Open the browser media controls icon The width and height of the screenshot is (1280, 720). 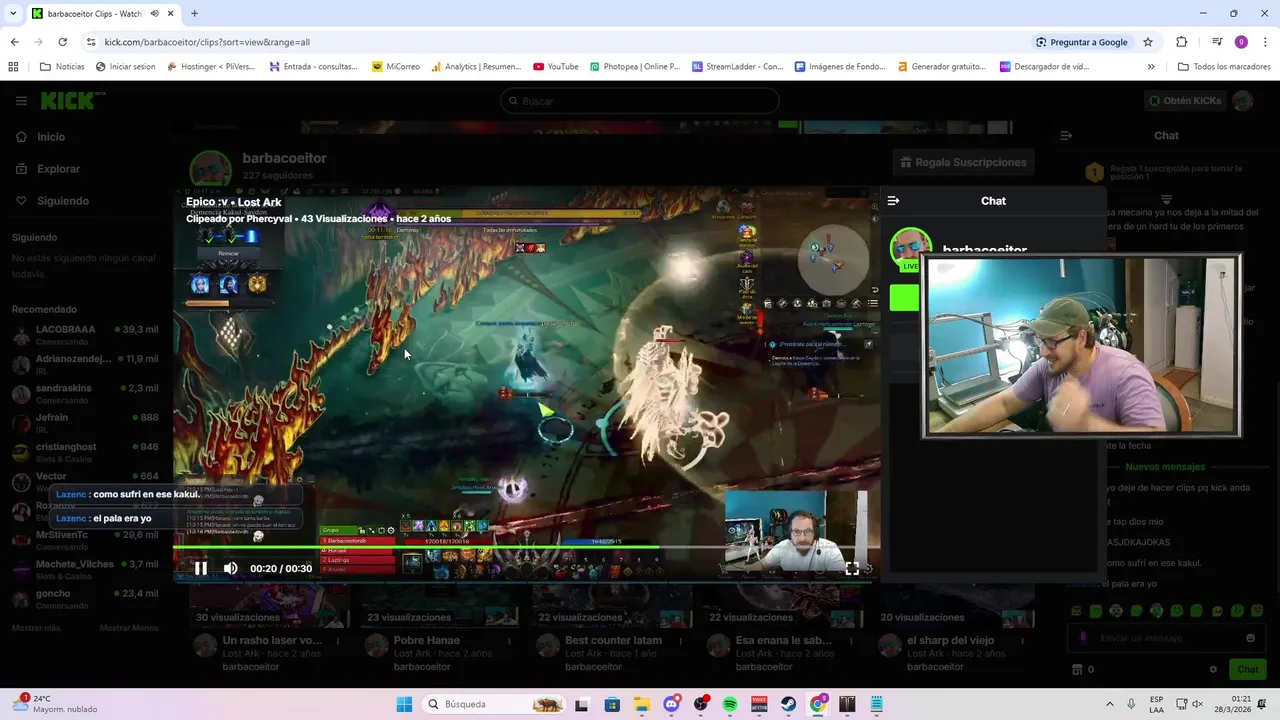click(1217, 42)
